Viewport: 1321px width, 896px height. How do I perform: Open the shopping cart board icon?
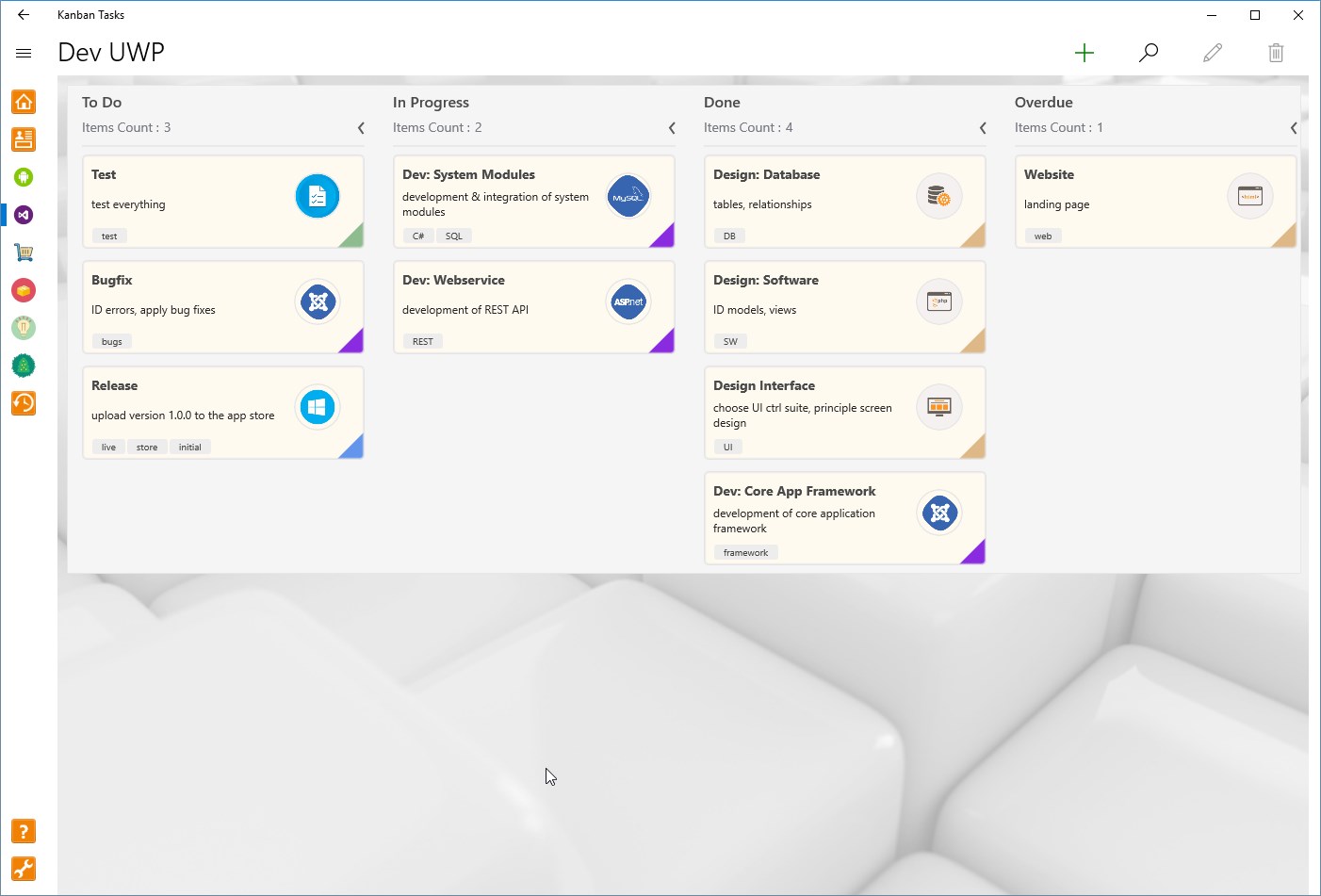24,253
